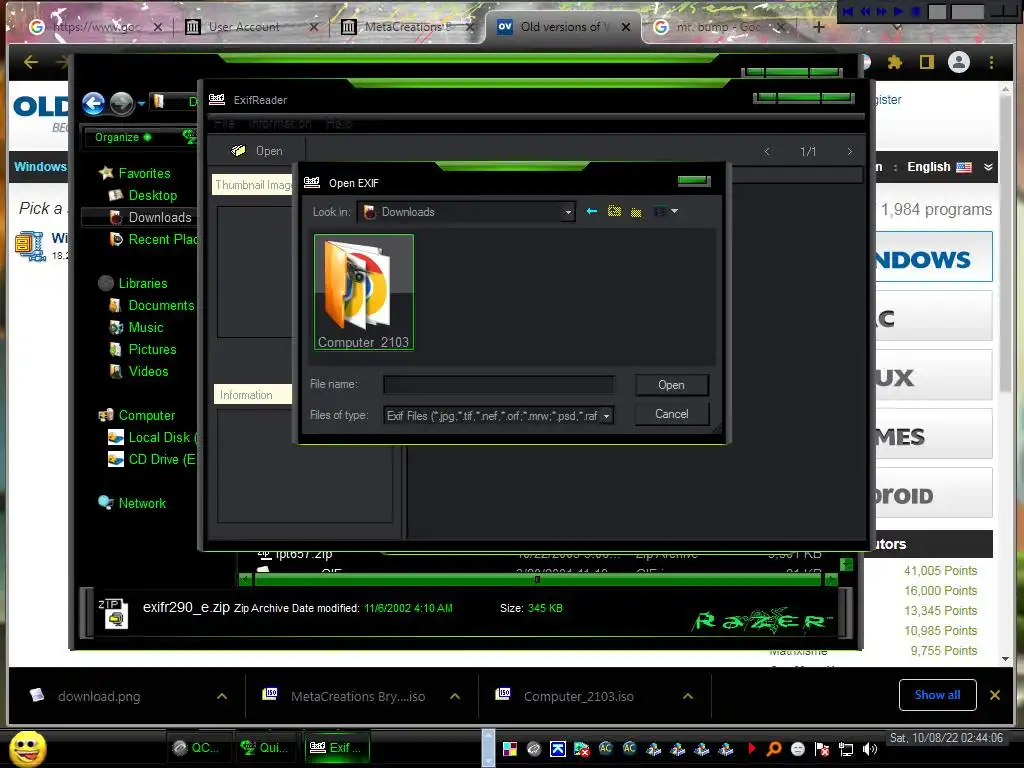The image size is (1024, 768).
Task: Go back via the Open EXIF dialog's cyan arrow
Action: pos(592,211)
